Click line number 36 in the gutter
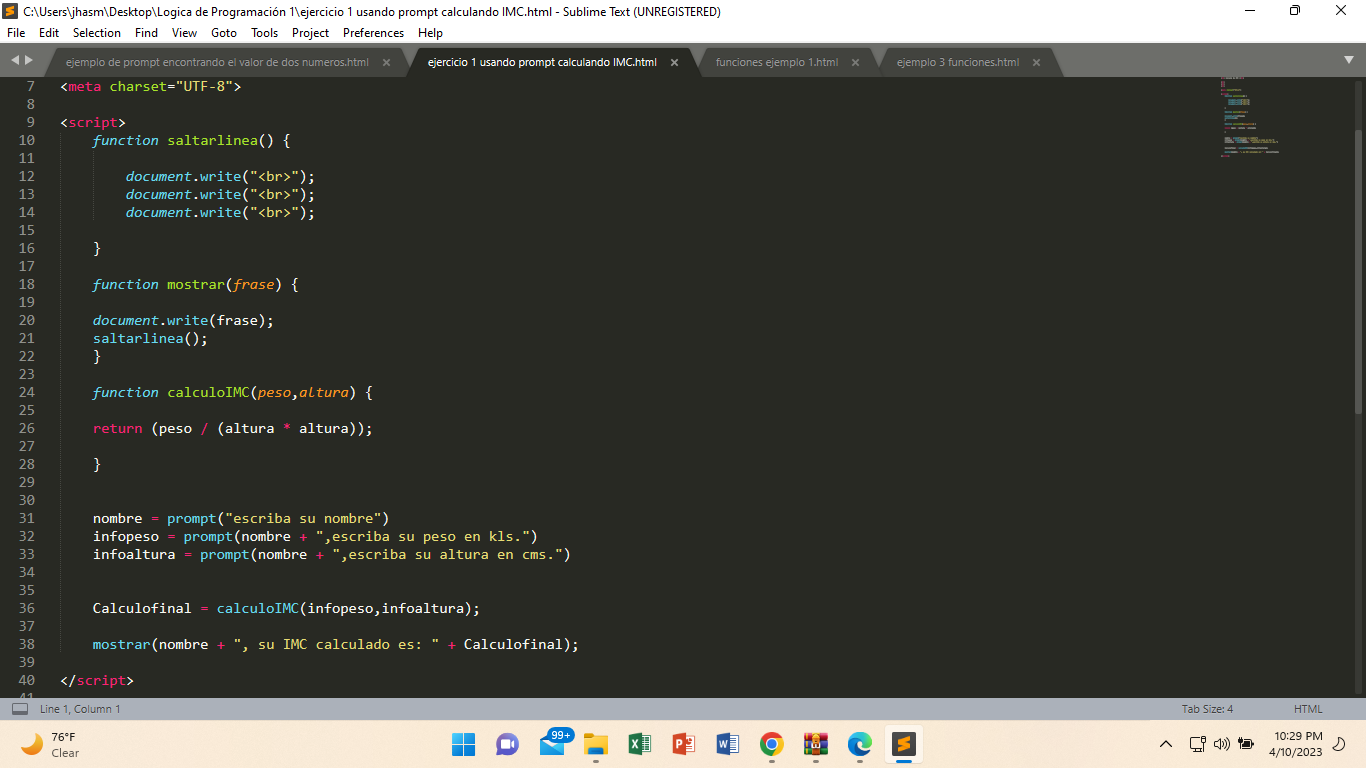1366x768 pixels. (x=26, y=608)
